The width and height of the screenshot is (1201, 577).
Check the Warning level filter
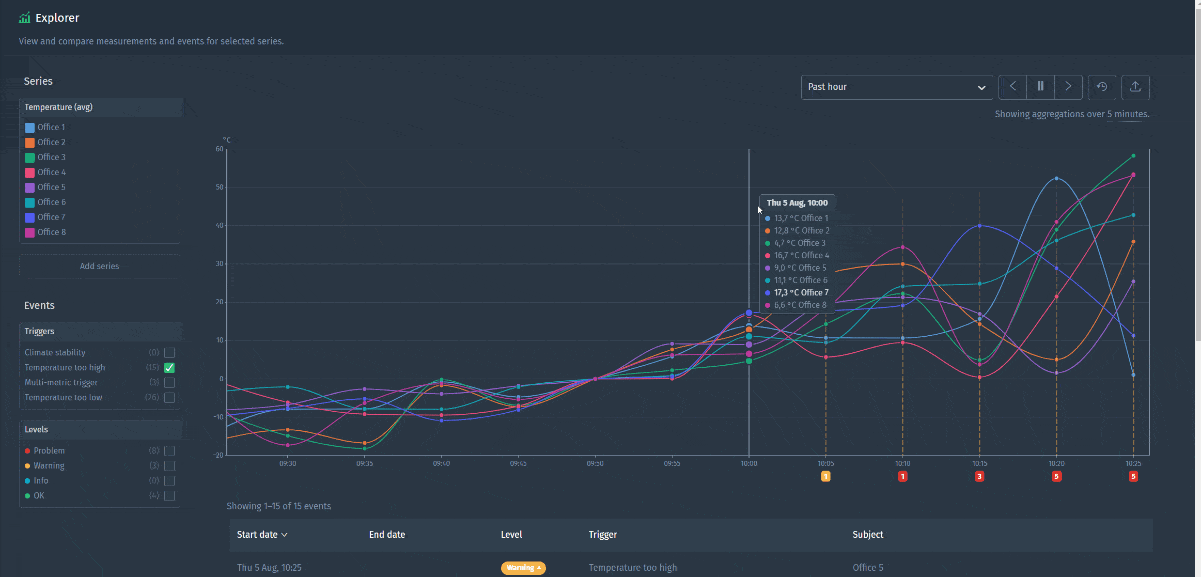click(x=170, y=465)
